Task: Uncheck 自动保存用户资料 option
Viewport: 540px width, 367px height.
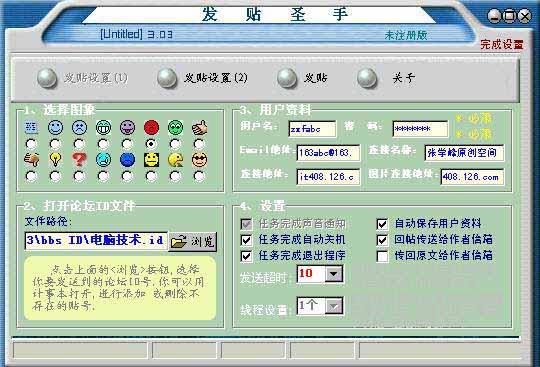Action: pyautogui.click(x=382, y=224)
